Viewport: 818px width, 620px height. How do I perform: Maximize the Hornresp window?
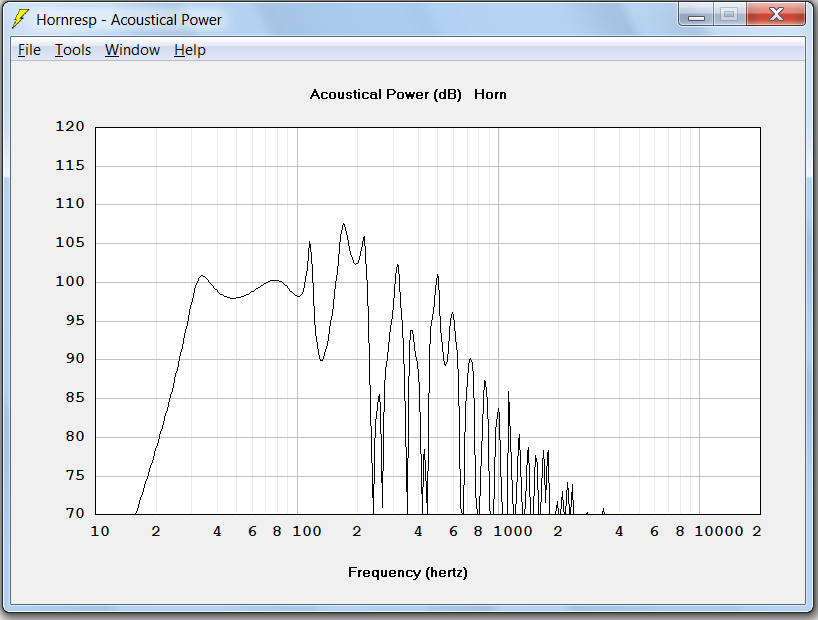coord(729,14)
